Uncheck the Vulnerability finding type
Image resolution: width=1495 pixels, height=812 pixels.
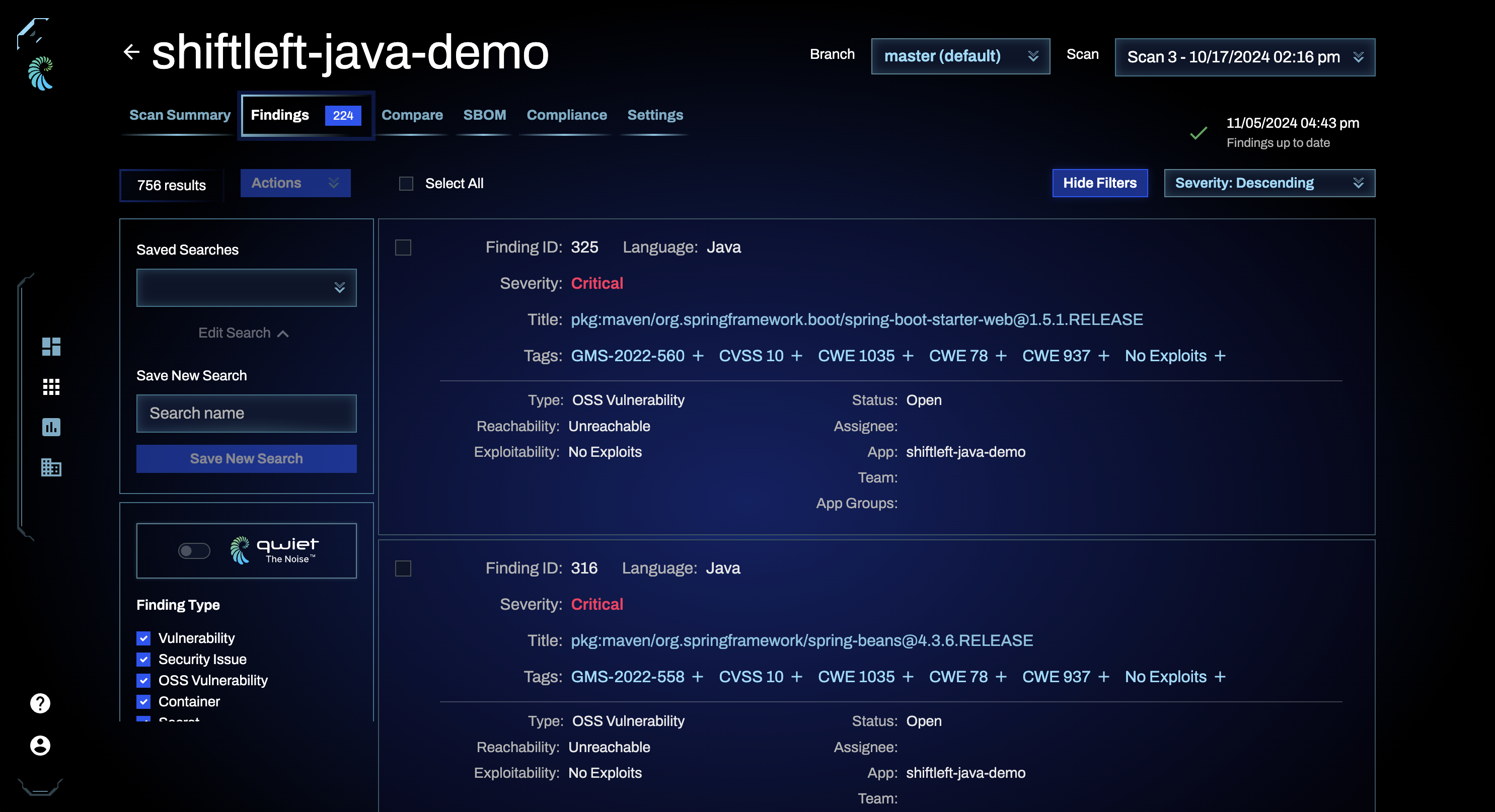(143, 638)
